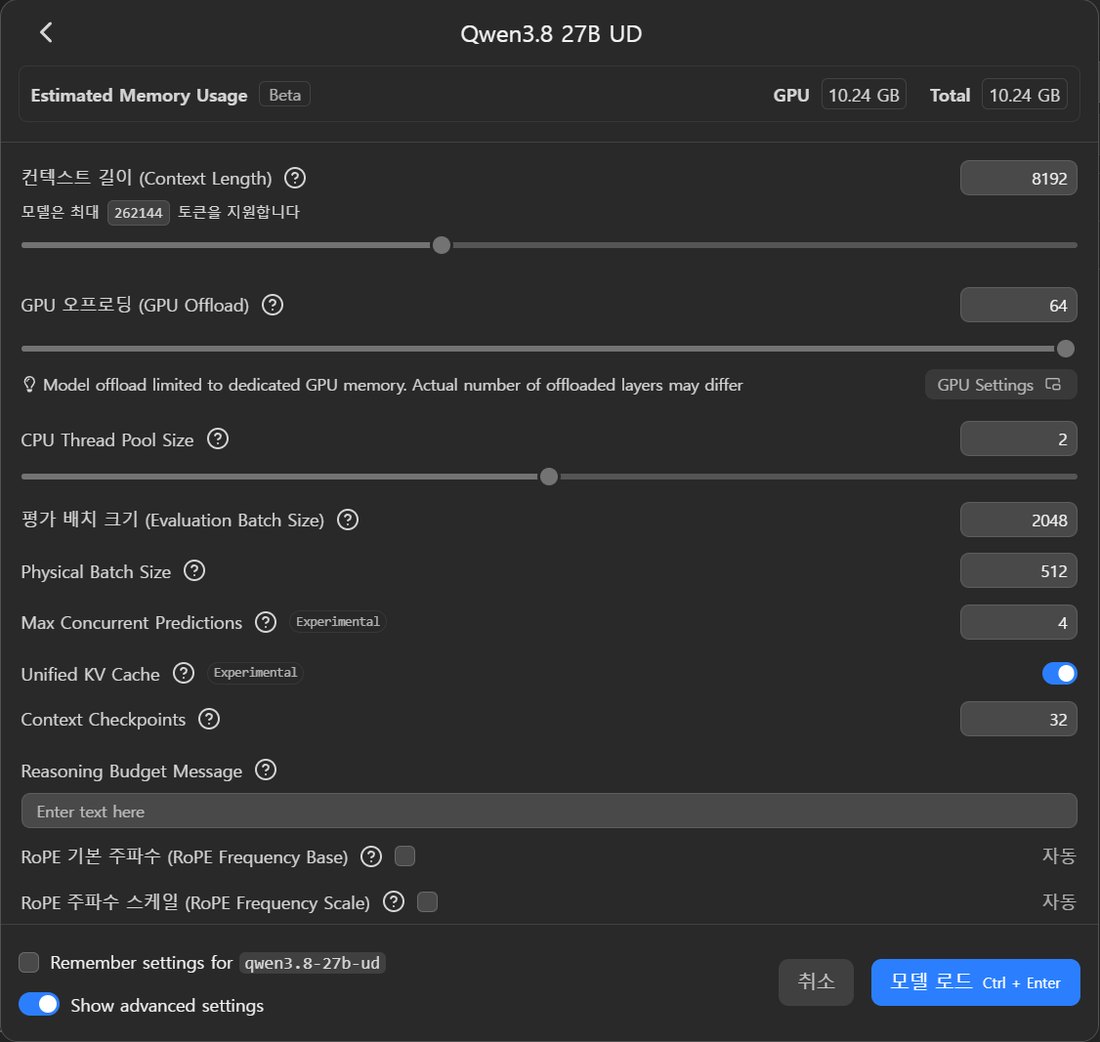The height and width of the screenshot is (1042, 1100).
Task: Click Experimental tag beside Max Concurrent Predictions
Action: coord(337,622)
